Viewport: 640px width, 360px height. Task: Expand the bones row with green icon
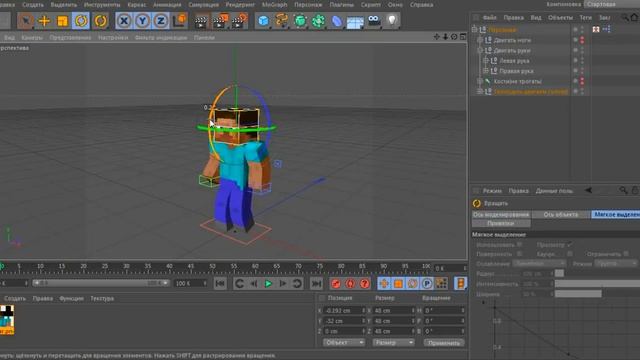pos(480,81)
